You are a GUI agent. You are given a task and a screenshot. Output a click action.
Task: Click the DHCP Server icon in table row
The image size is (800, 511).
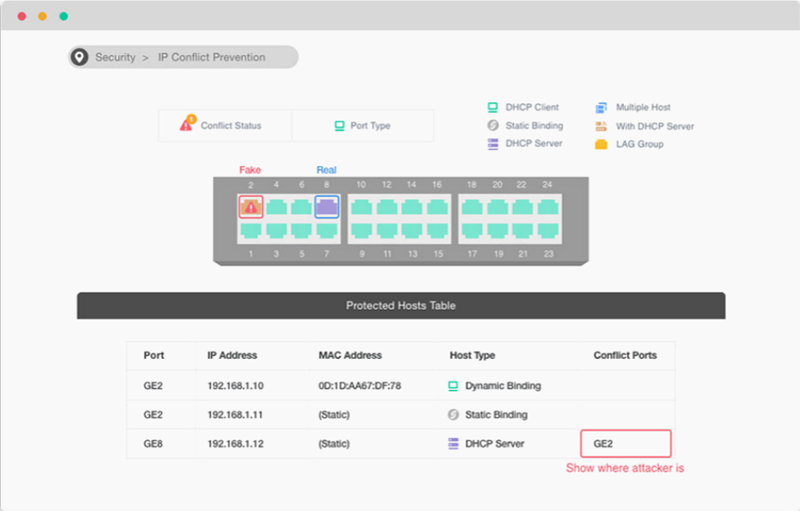point(453,444)
